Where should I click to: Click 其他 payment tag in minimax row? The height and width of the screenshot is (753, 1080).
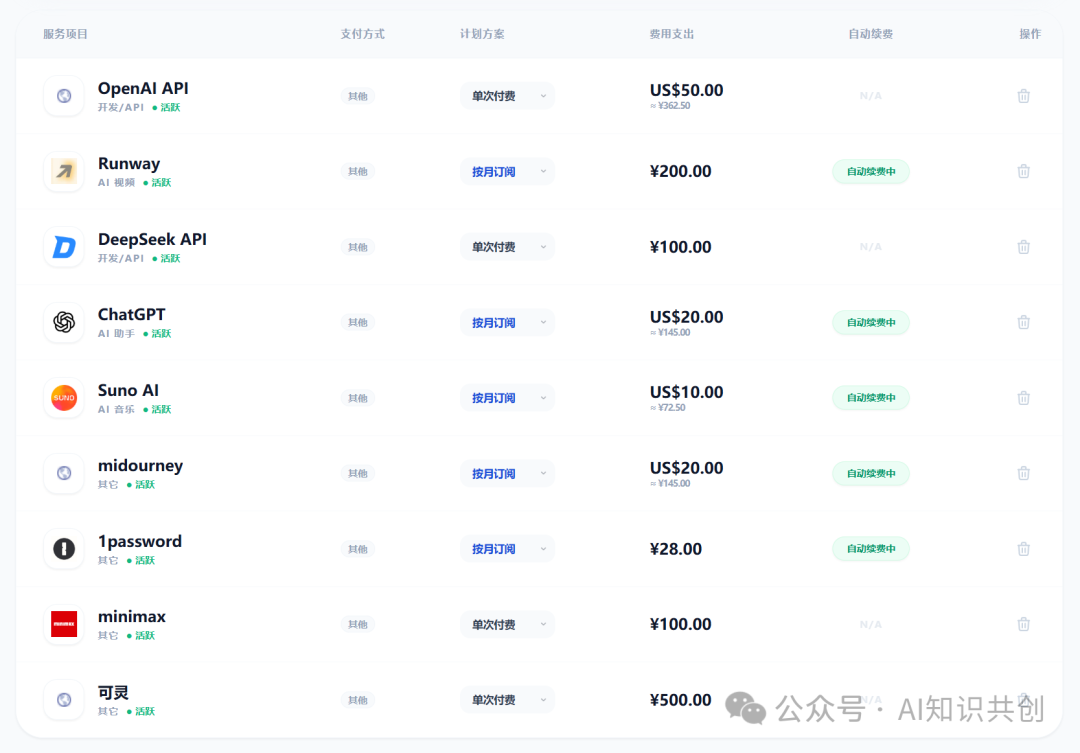coord(357,624)
